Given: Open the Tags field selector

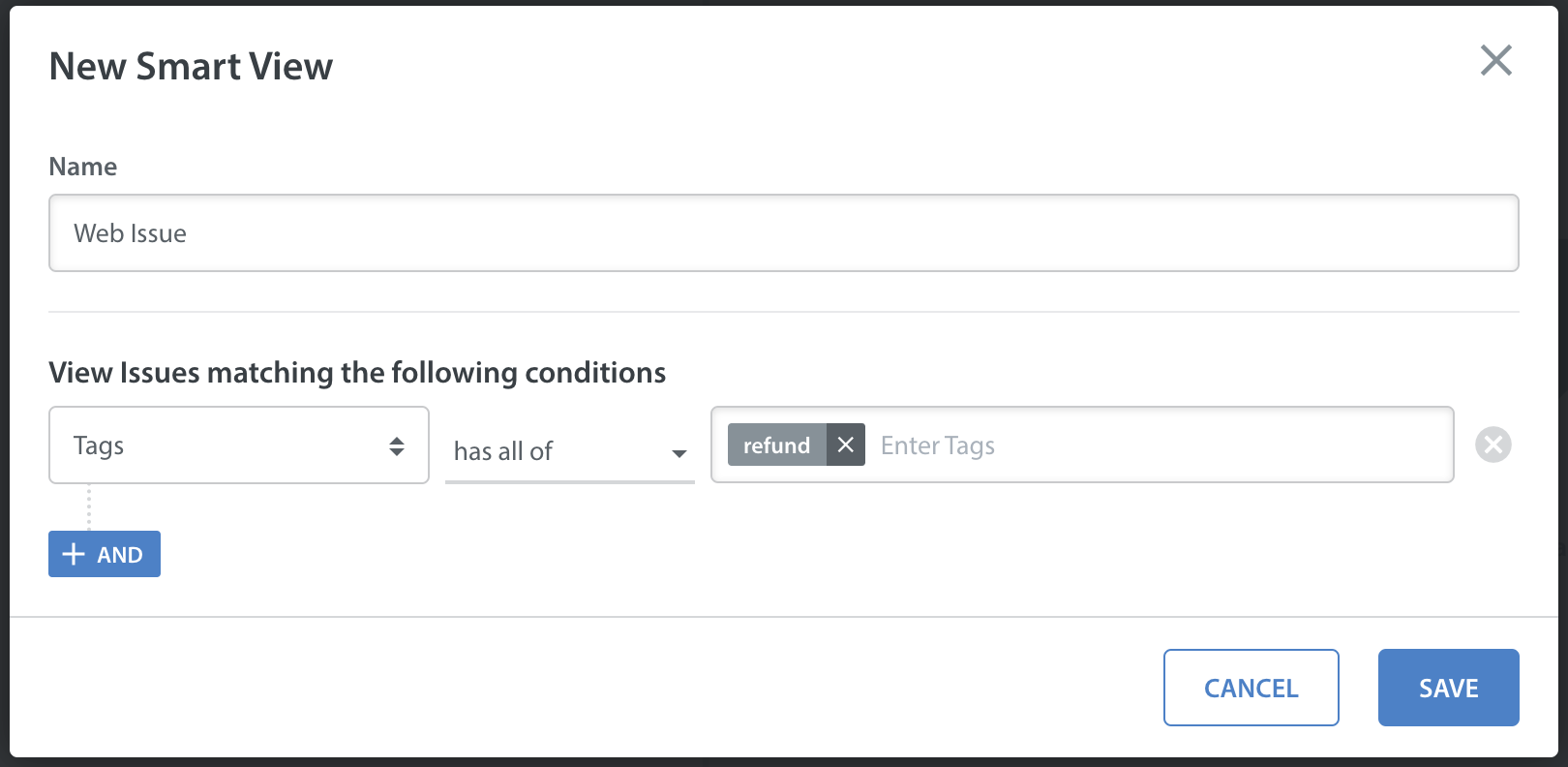Looking at the screenshot, I should [239, 445].
